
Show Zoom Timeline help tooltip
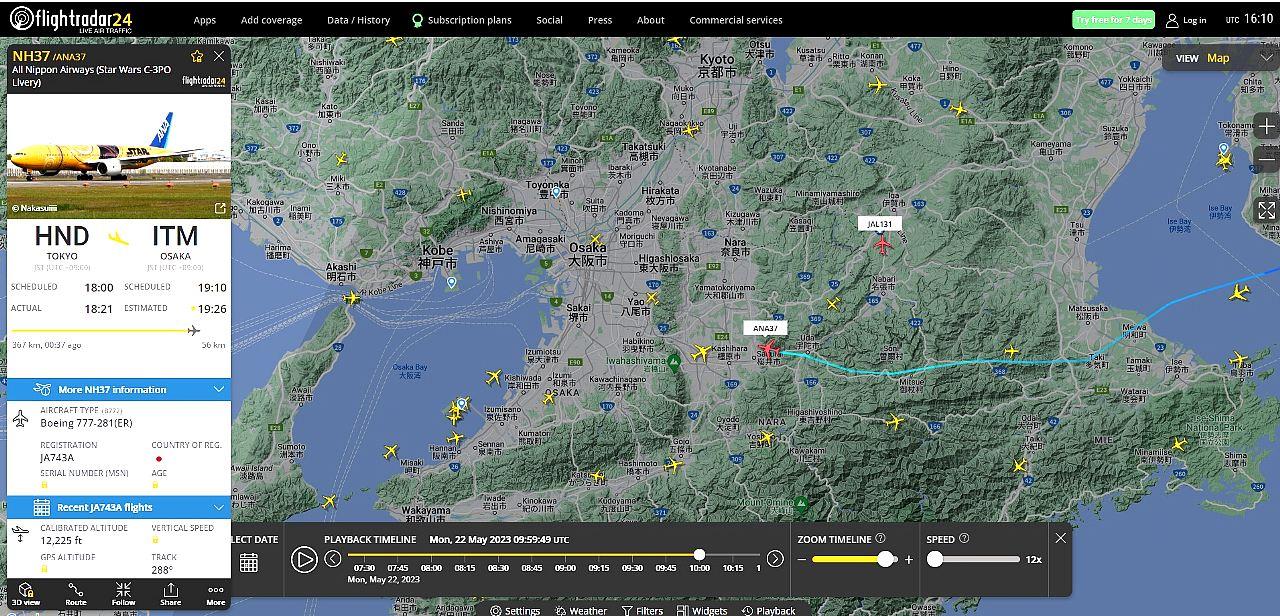coord(881,538)
